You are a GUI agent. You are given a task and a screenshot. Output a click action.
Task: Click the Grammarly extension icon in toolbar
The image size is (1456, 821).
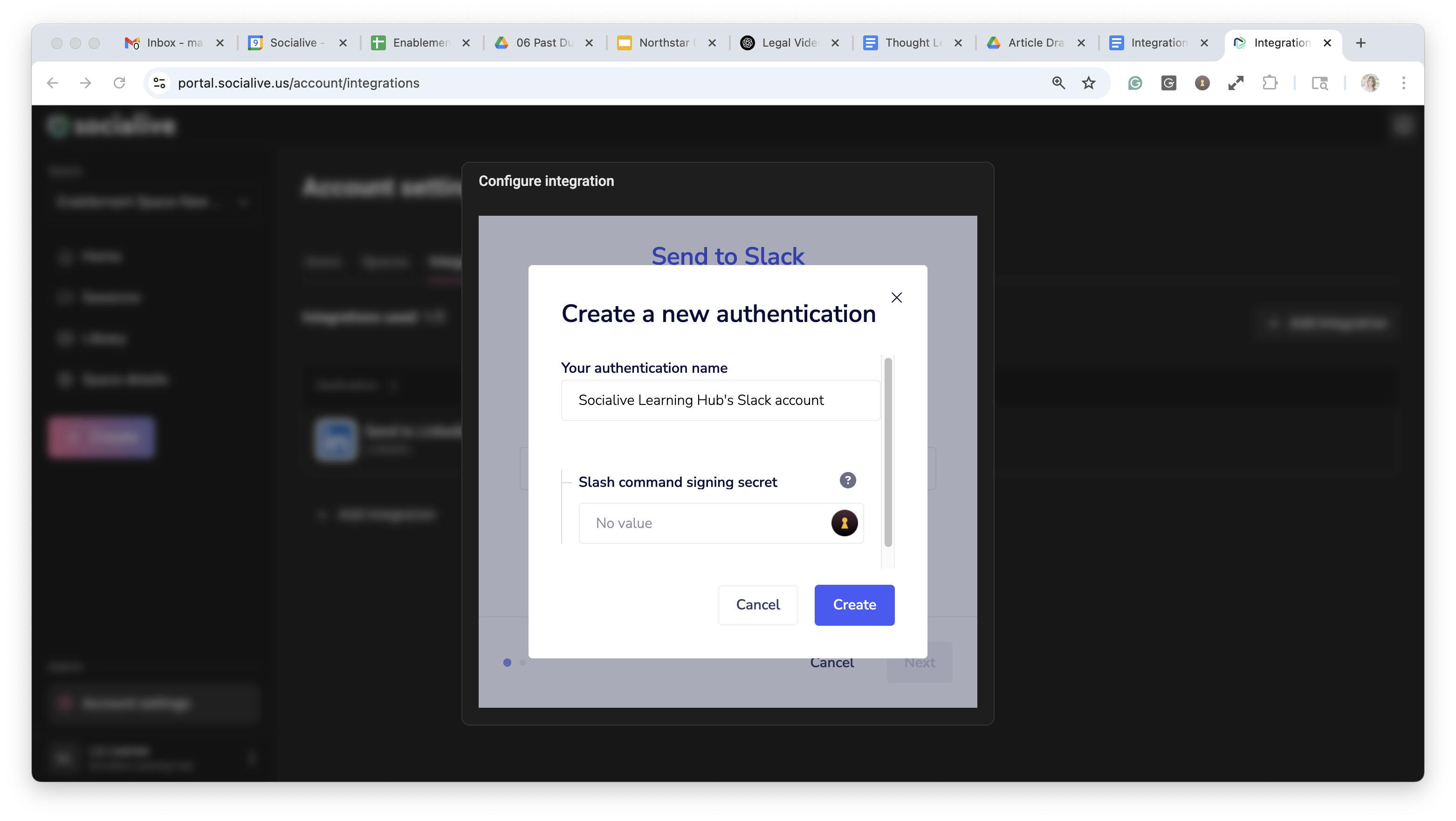pos(1135,83)
